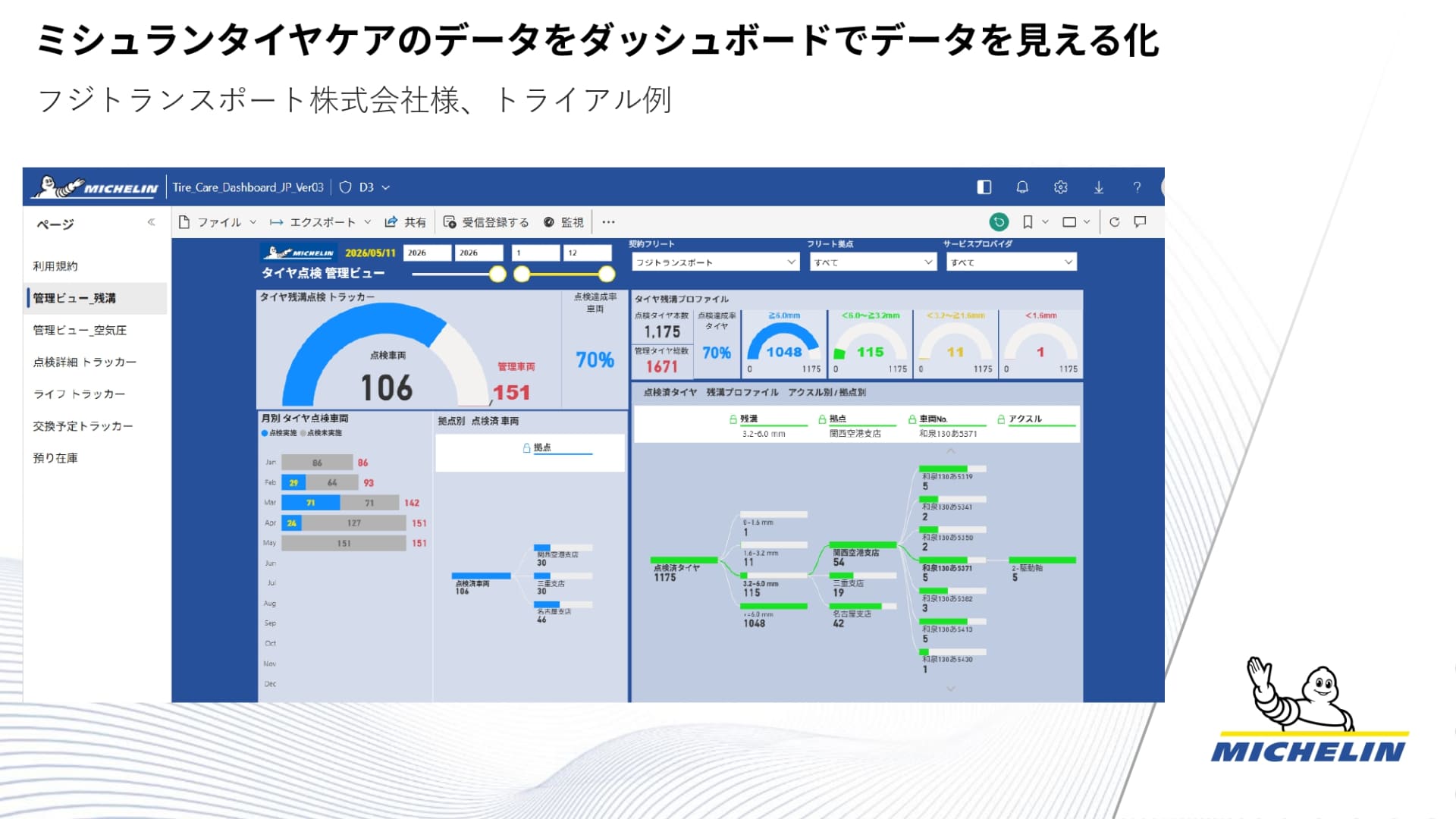Click the 拠点 lock icon in vehicle tree
The height and width of the screenshot is (819, 1456).
click(526, 448)
